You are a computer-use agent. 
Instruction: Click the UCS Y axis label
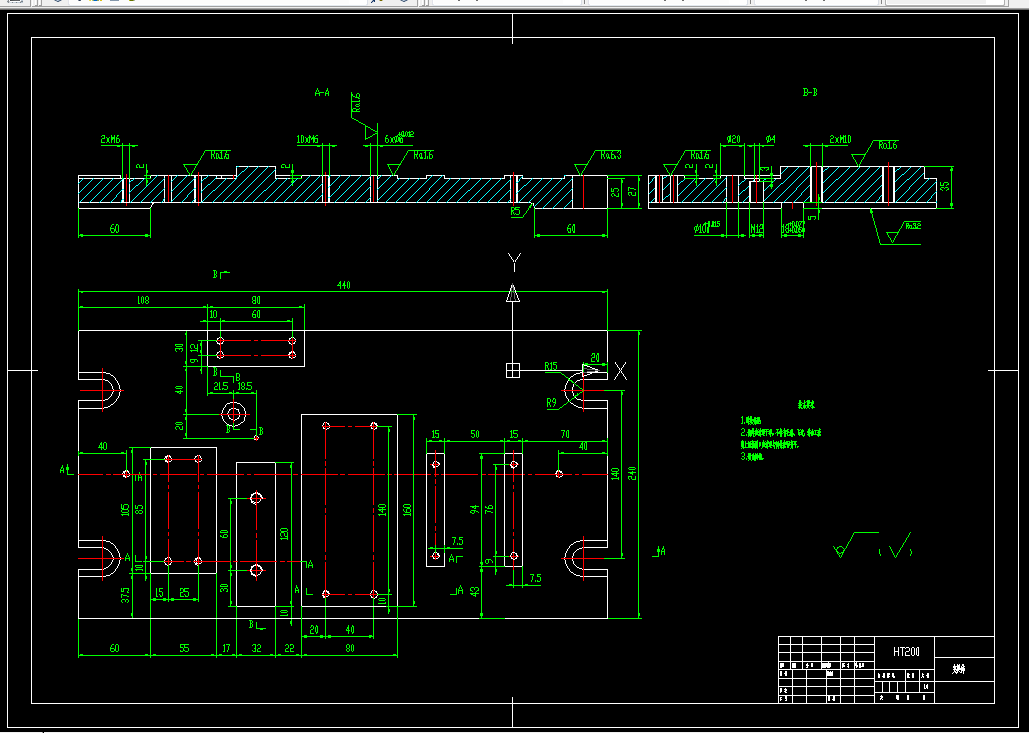(514, 262)
